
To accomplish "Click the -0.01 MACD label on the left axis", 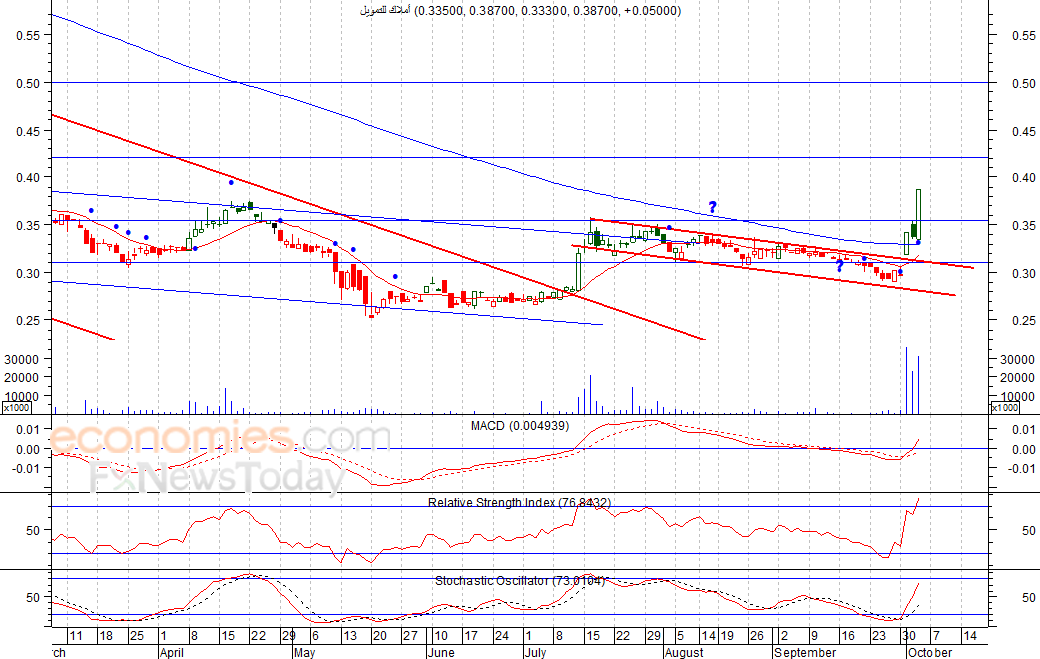I will [x=26, y=468].
